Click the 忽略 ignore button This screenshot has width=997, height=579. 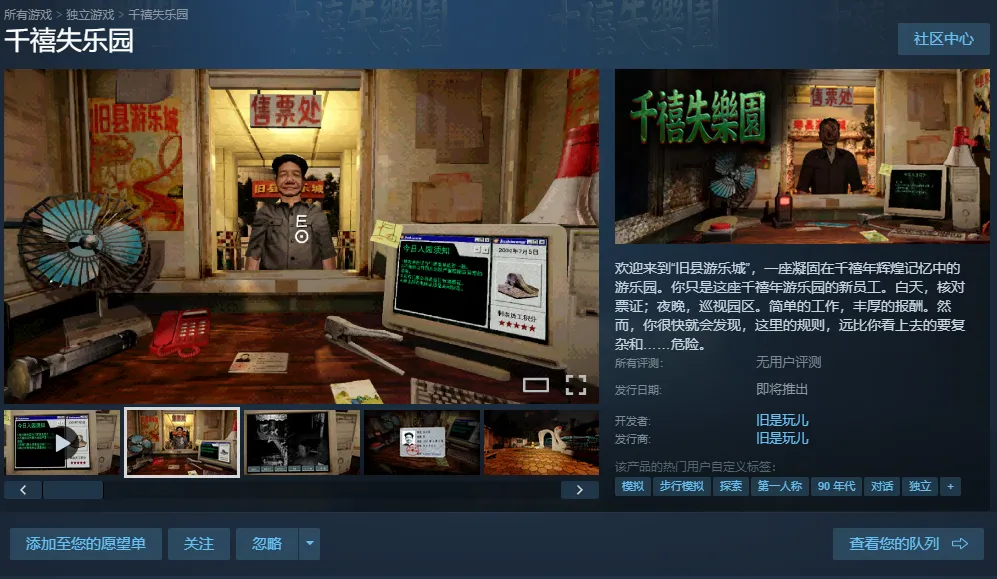tap(267, 544)
